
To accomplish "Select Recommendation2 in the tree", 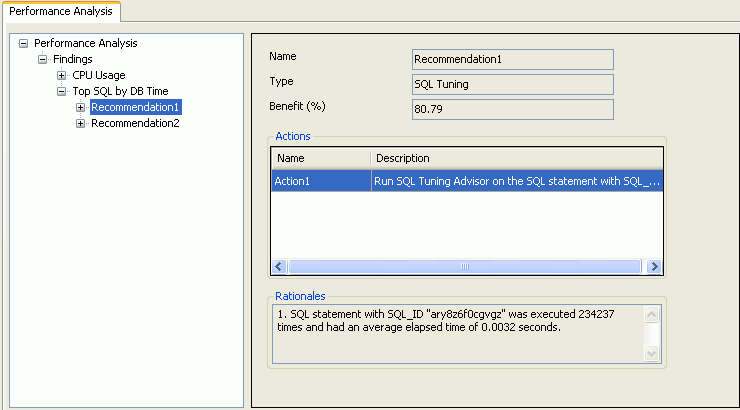I will coord(135,124).
